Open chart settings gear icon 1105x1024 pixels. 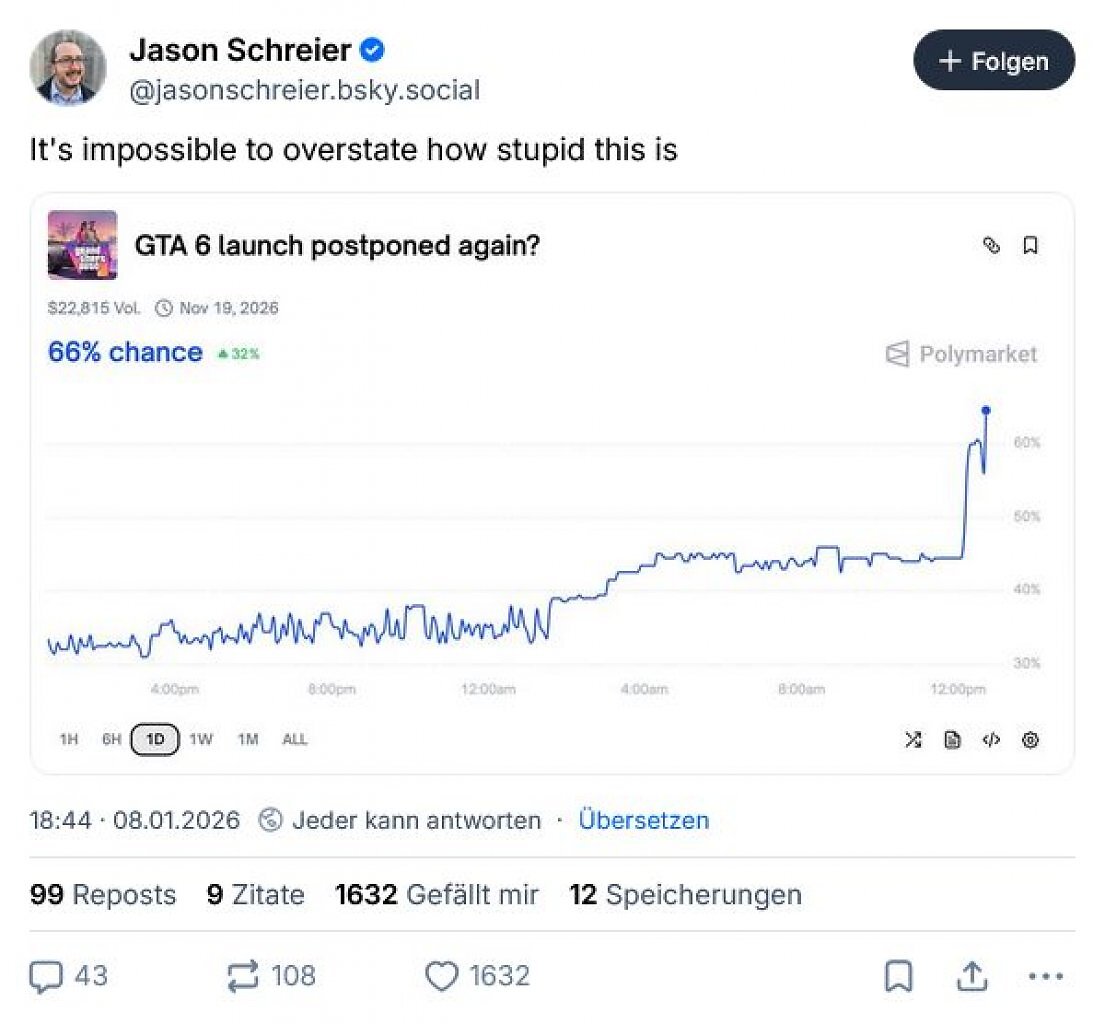click(1030, 739)
